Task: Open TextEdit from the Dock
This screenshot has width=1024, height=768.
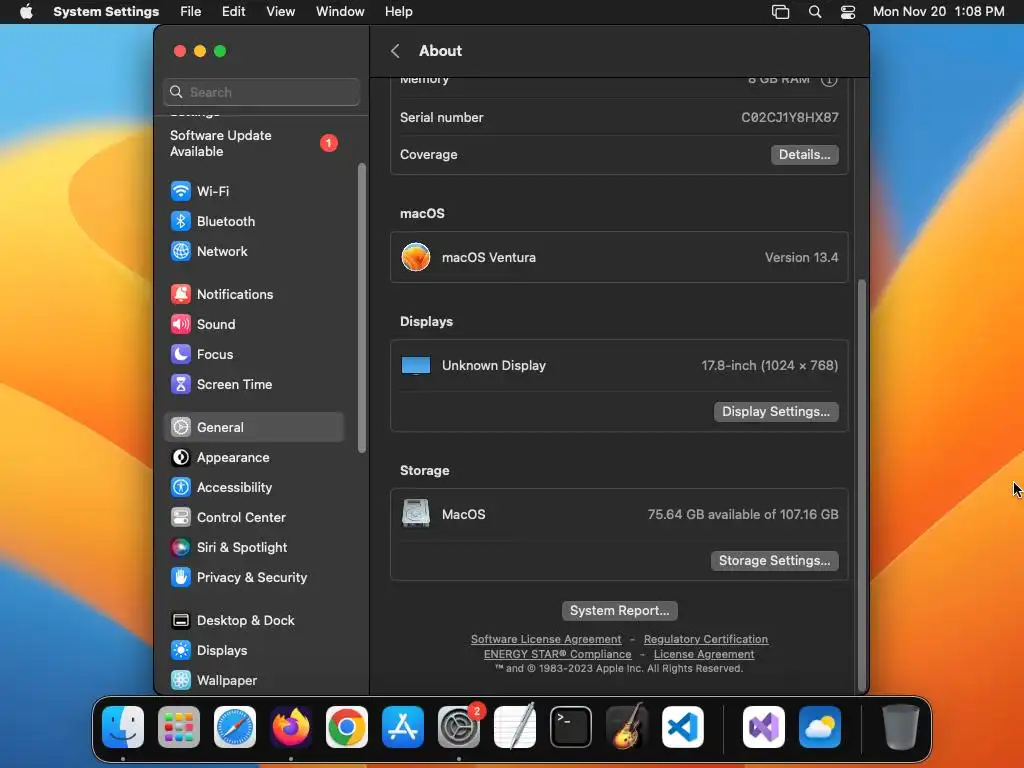Action: (x=515, y=727)
